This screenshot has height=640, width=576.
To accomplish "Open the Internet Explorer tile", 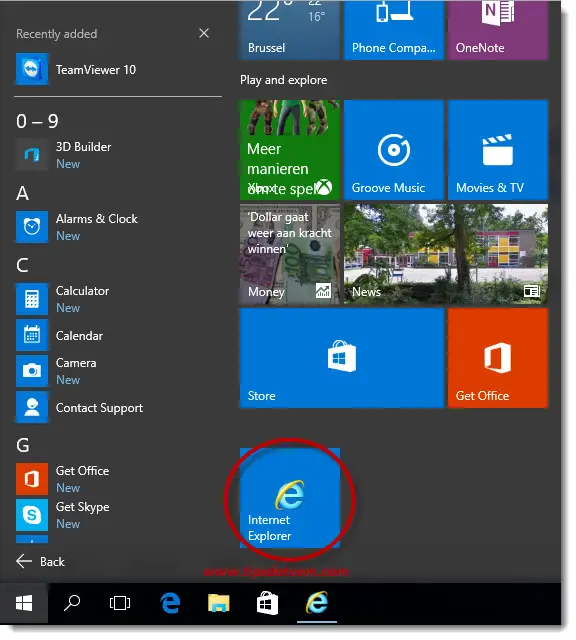I will 290,498.
